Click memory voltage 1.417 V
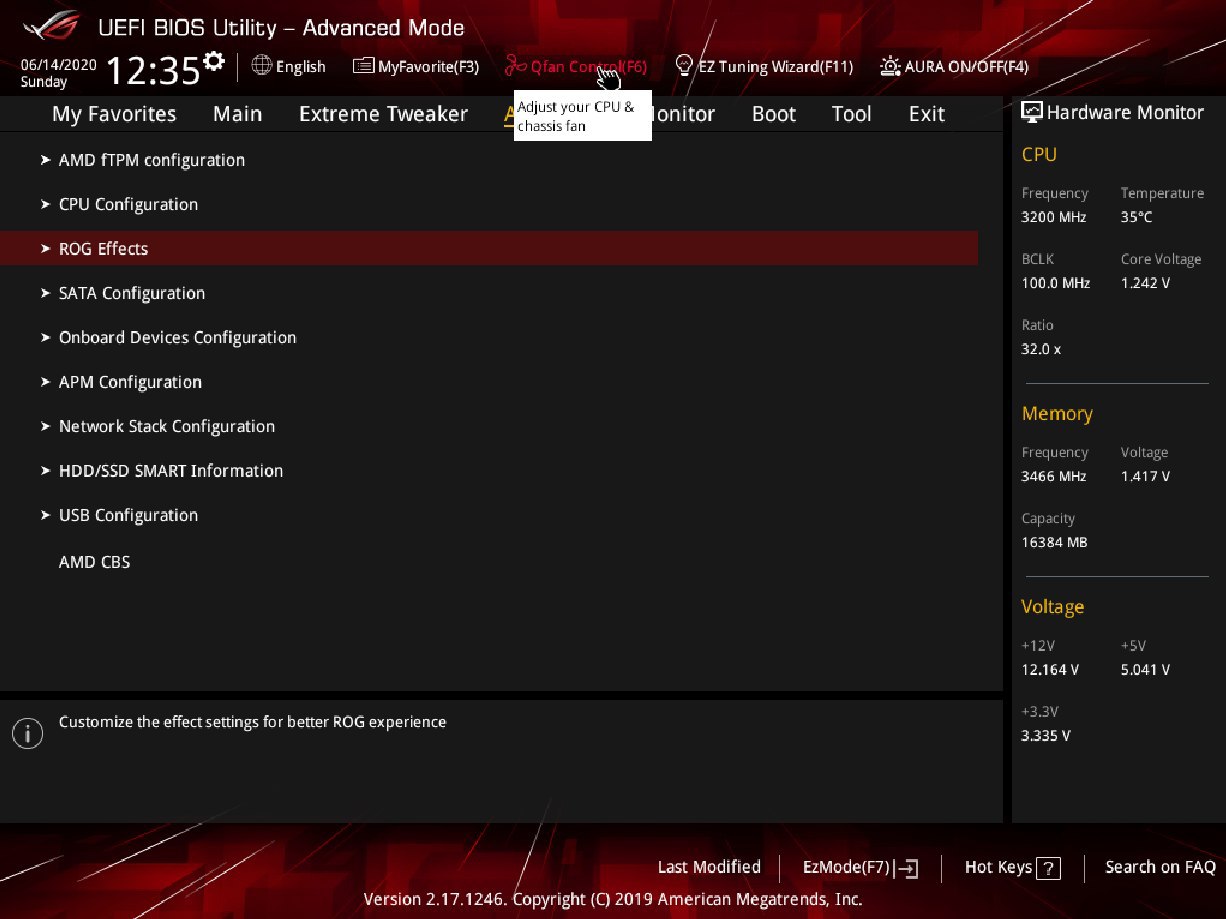This screenshot has width=1226, height=919. click(x=1146, y=476)
